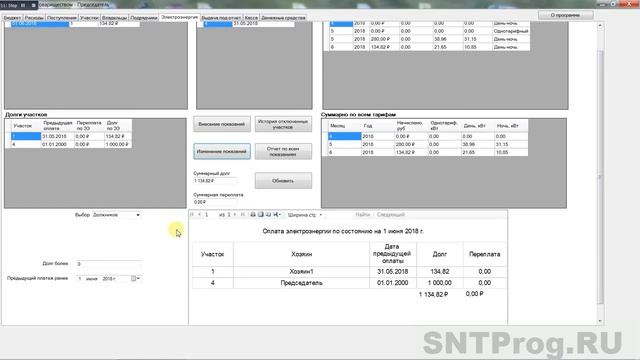Open calendar dropdown on the date picker

click(x=136, y=278)
